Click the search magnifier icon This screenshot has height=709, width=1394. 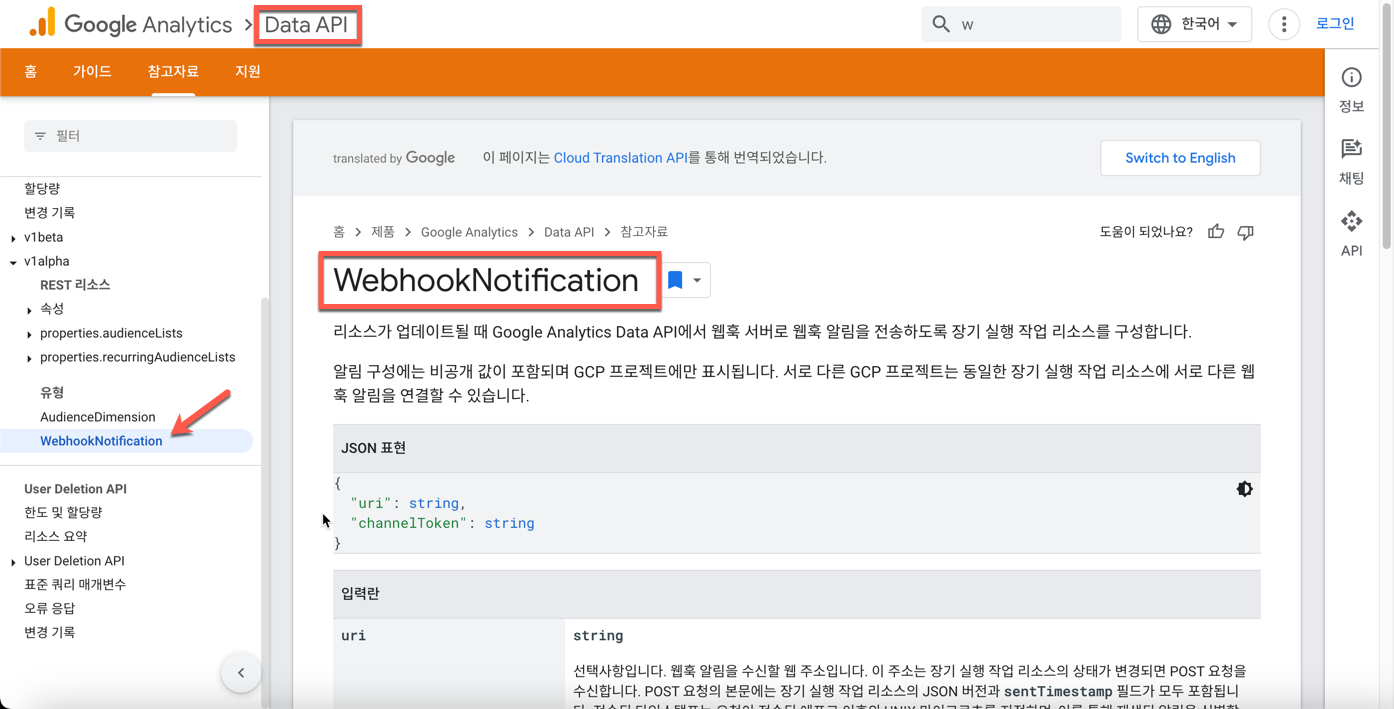[941, 24]
